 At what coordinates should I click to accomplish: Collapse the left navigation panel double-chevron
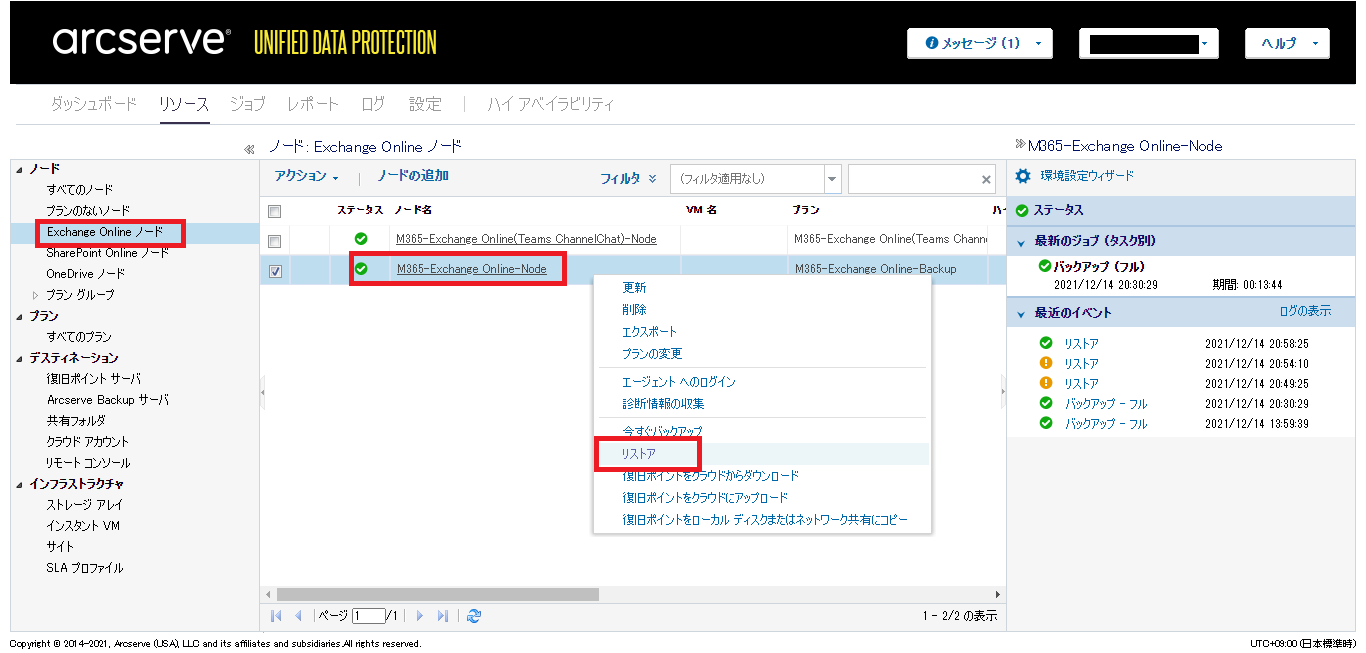coord(249,149)
